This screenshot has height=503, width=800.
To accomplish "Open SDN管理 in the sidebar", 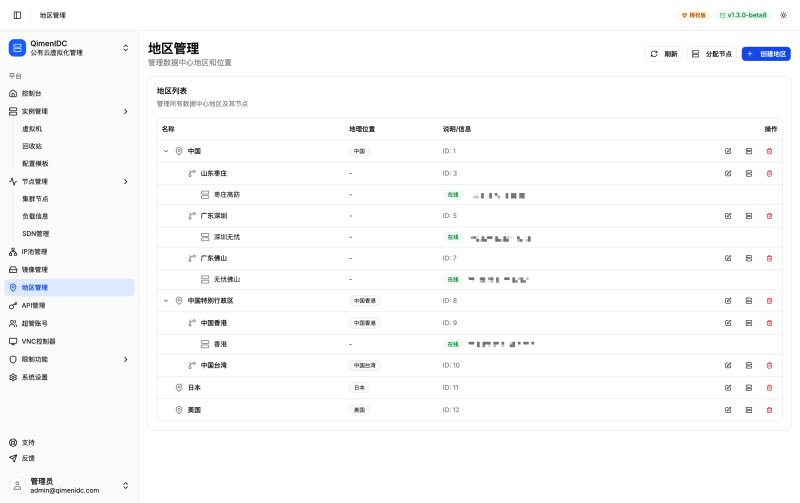I will point(36,234).
